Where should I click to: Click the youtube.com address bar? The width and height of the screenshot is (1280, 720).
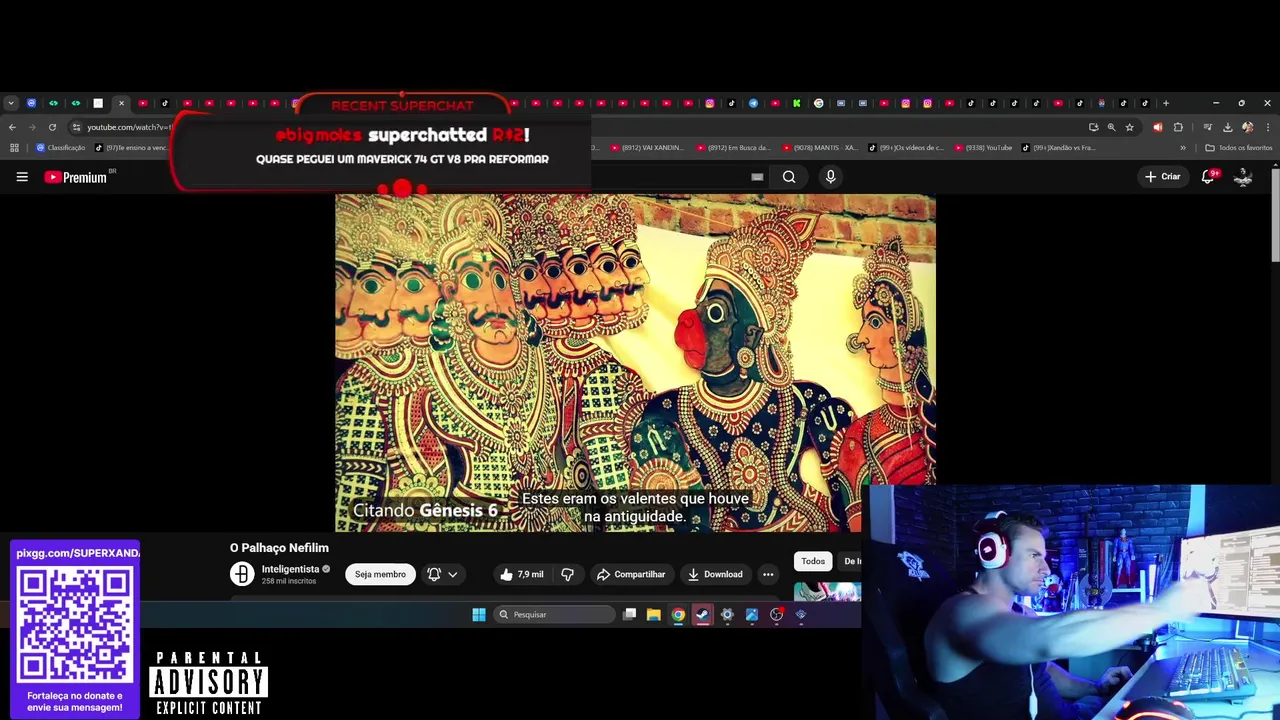(x=130, y=127)
